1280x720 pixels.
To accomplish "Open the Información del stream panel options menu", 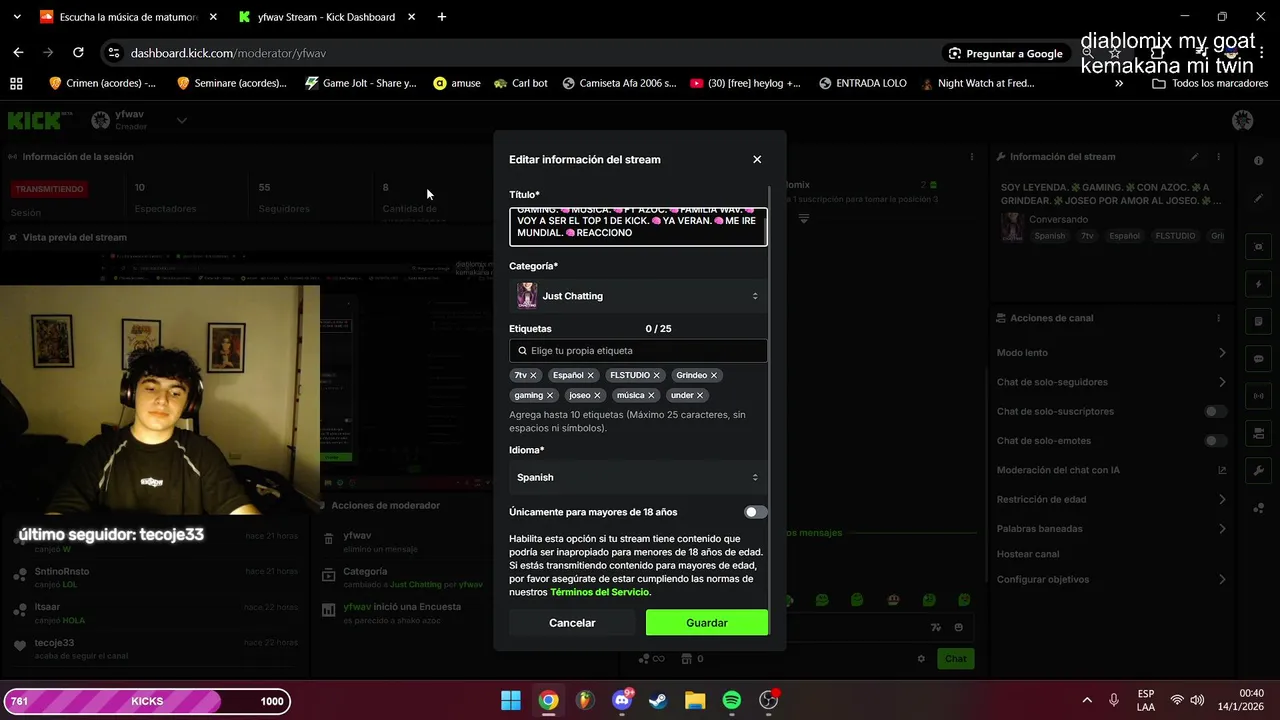I will click(1218, 157).
